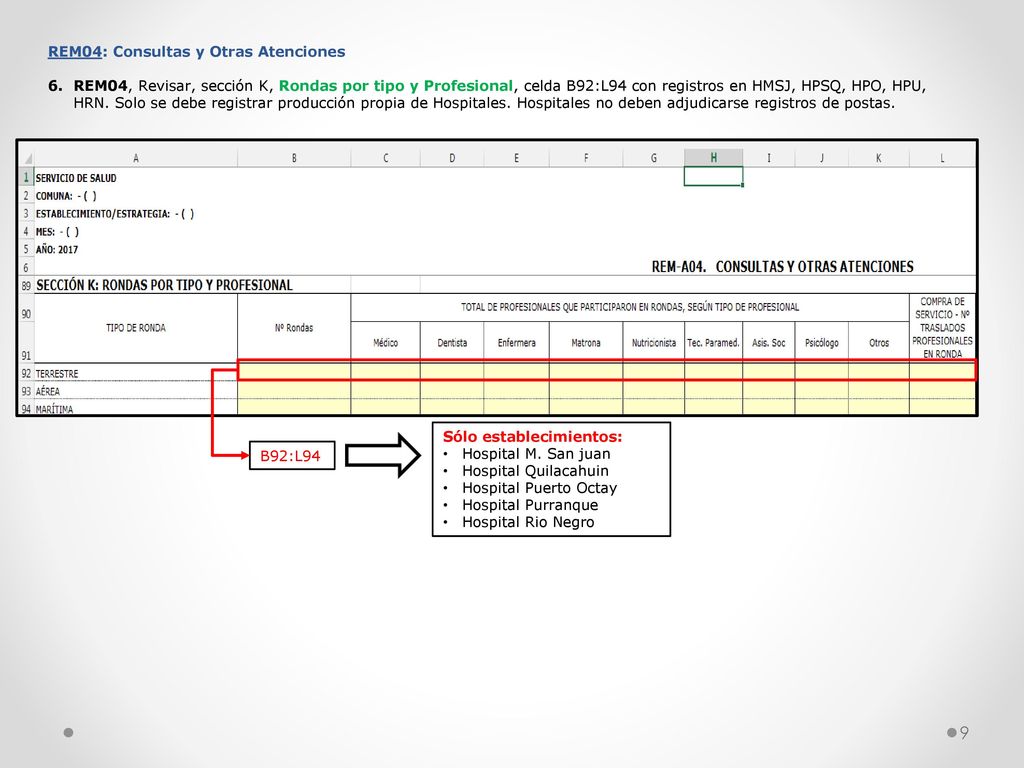
Task: Click the 'TIPO DE RONDA' header cell
Action: click(136, 328)
